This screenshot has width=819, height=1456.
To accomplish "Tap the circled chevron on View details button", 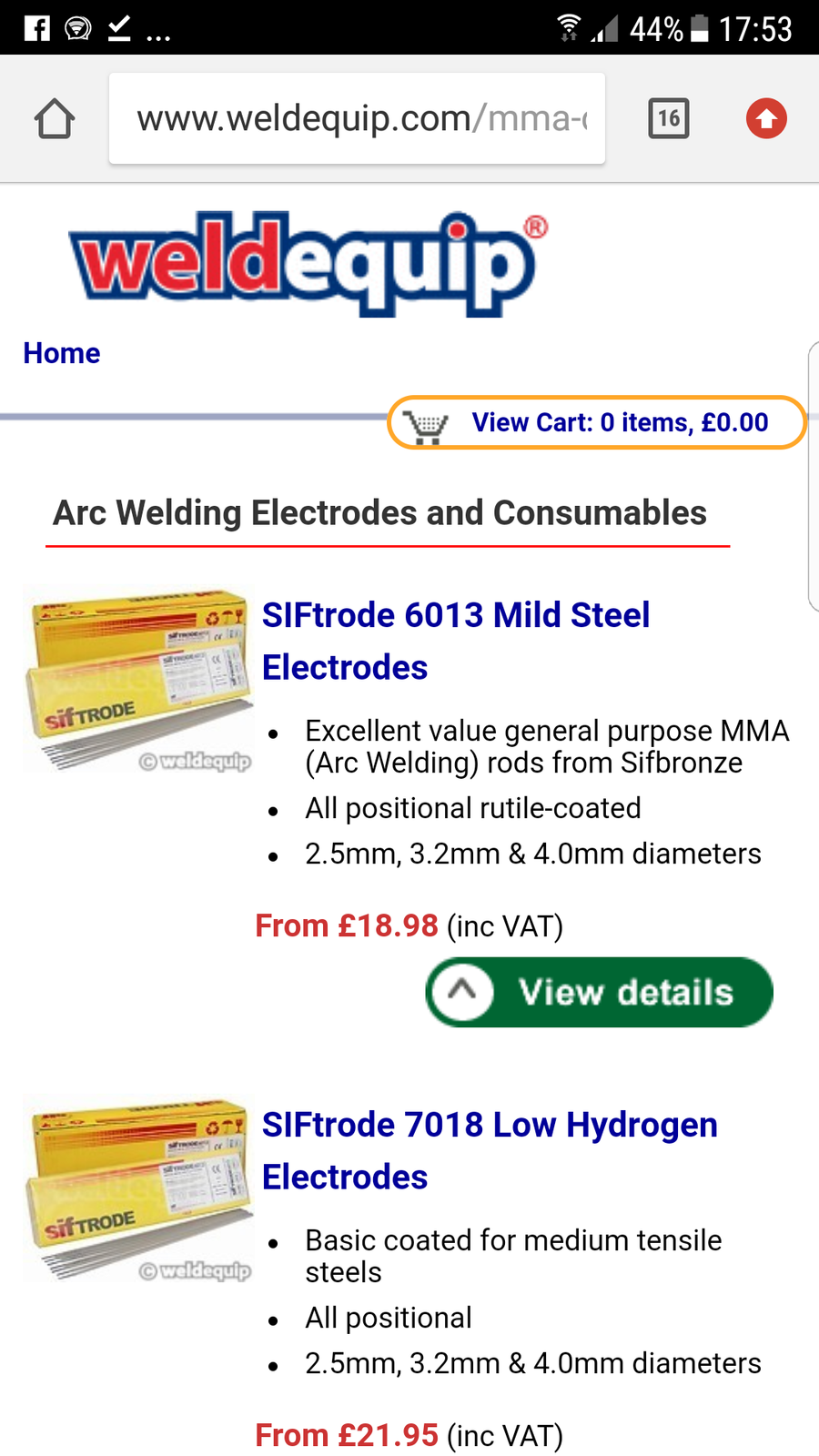I will 462,992.
